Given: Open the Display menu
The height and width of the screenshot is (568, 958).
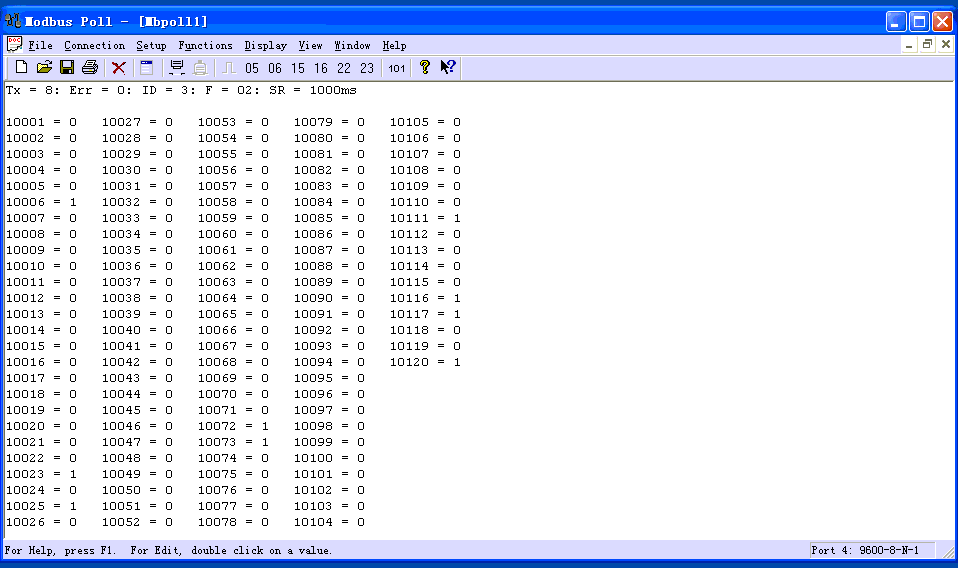Looking at the screenshot, I should (x=265, y=45).
